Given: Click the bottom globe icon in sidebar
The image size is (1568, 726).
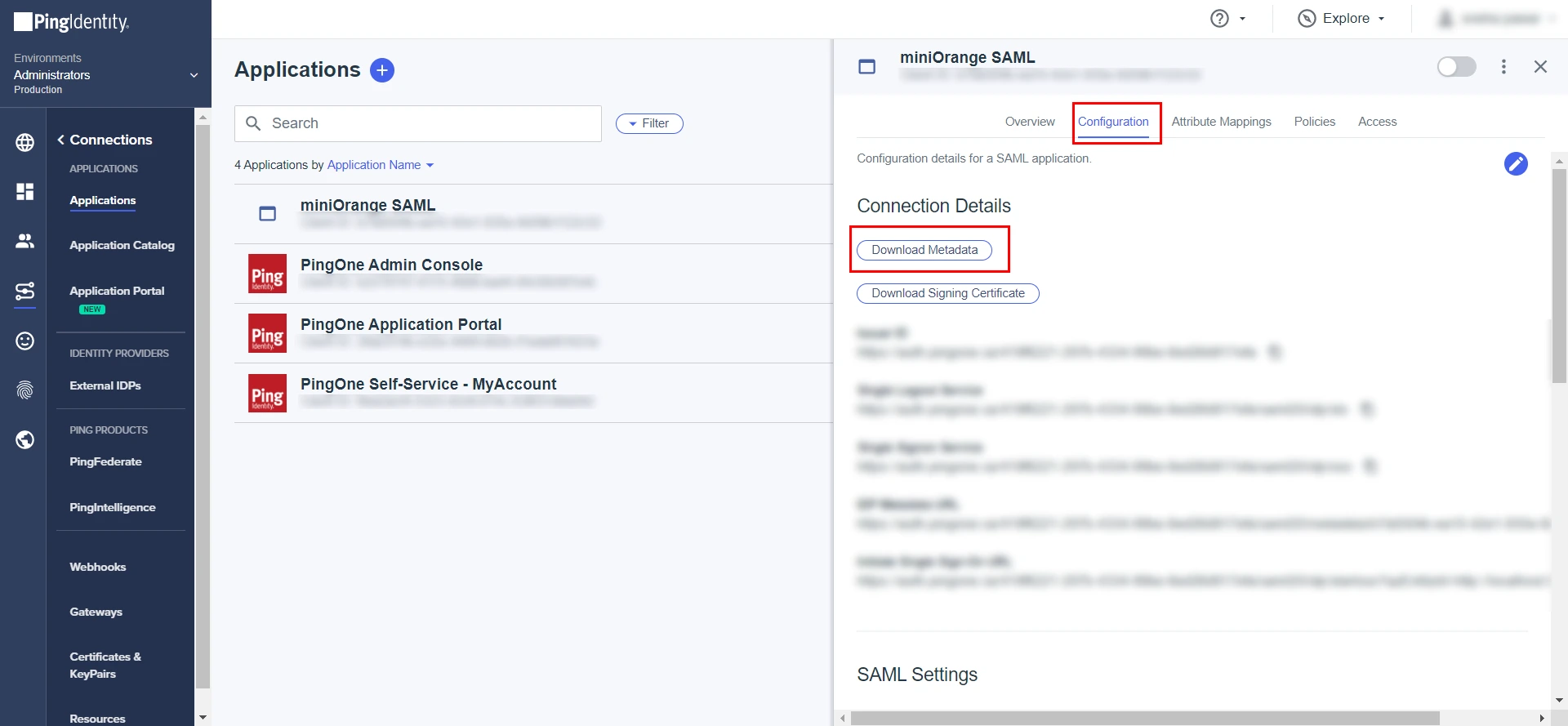Looking at the screenshot, I should tap(25, 440).
